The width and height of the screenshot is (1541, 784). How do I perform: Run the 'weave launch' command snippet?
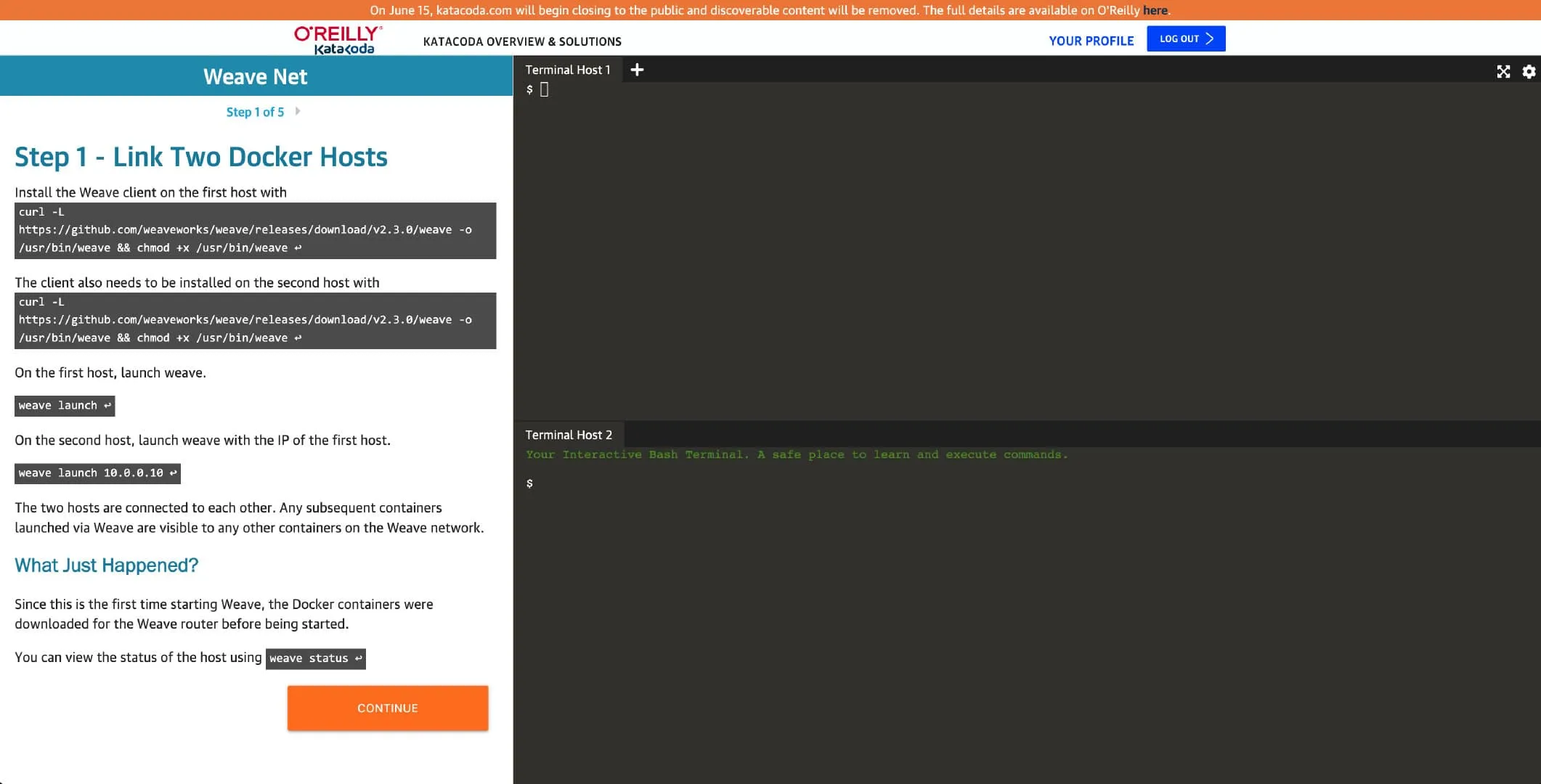point(65,406)
